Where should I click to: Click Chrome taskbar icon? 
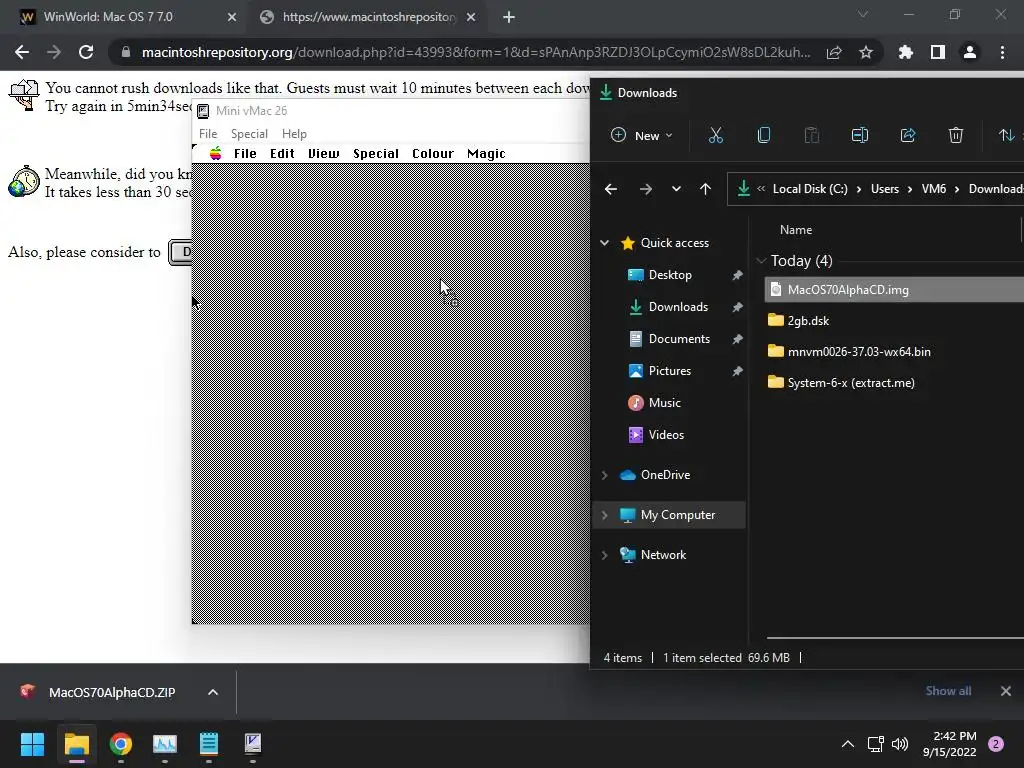(x=121, y=744)
